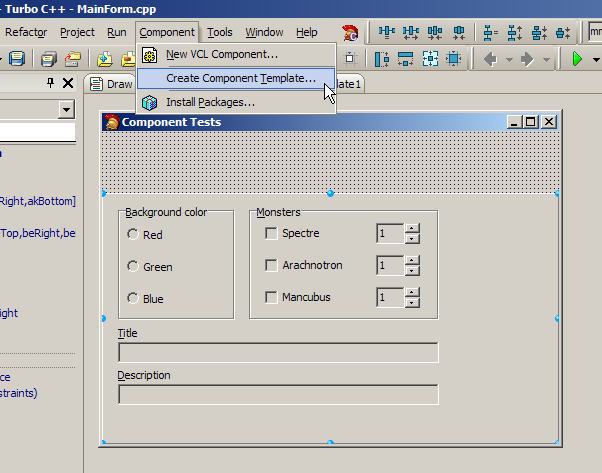Open the back navigation history dropdown
602x473 pixels.
[x=509, y=59]
